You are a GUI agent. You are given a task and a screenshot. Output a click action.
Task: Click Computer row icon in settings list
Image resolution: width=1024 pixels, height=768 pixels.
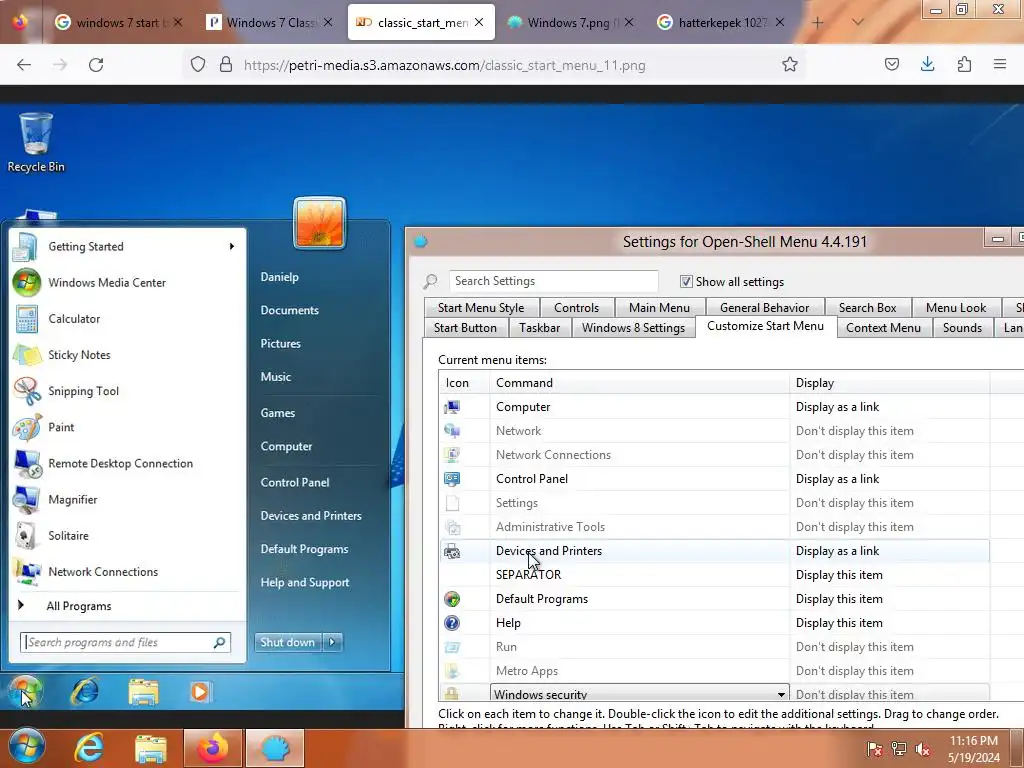pyautogui.click(x=452, y=408)
